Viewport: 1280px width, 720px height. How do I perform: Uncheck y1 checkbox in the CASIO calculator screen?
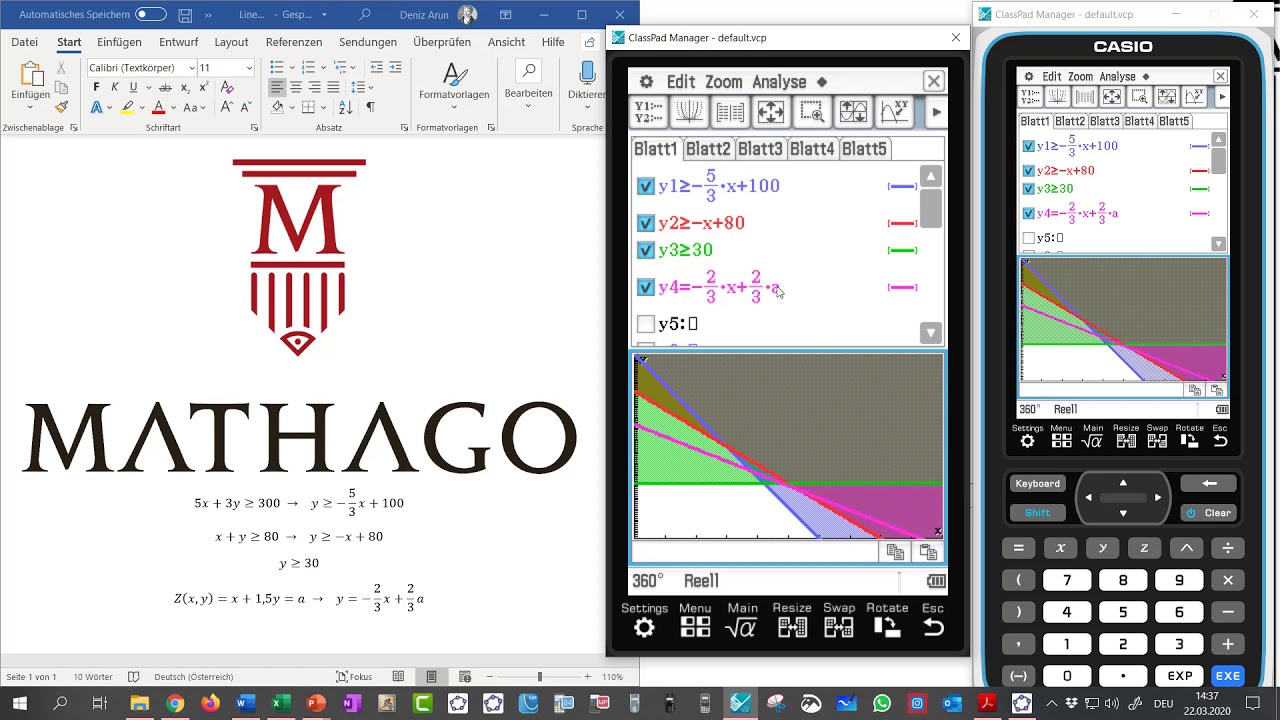pos(1028,146)
